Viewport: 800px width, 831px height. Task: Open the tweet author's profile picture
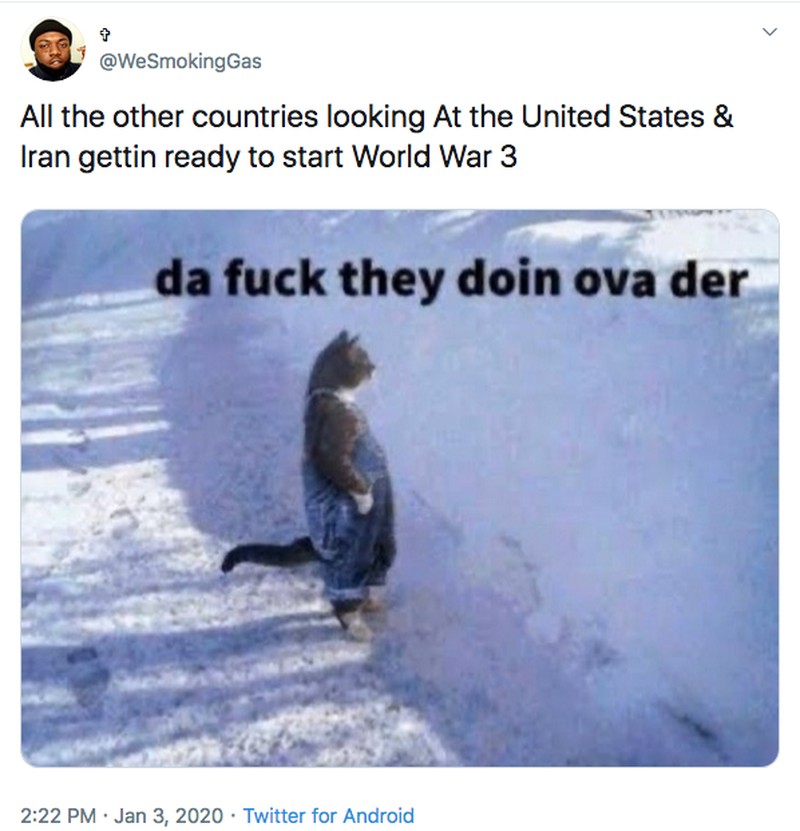click(x=52, y=49)
